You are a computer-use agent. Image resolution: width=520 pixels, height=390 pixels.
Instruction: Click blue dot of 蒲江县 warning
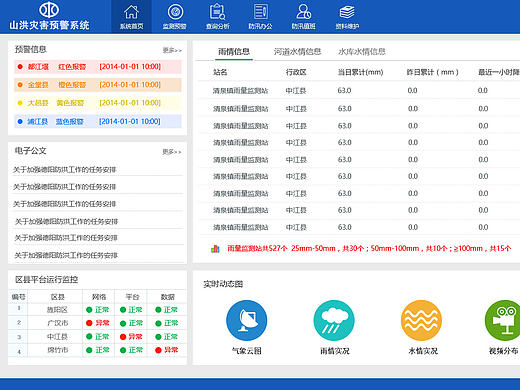(20, 121)
